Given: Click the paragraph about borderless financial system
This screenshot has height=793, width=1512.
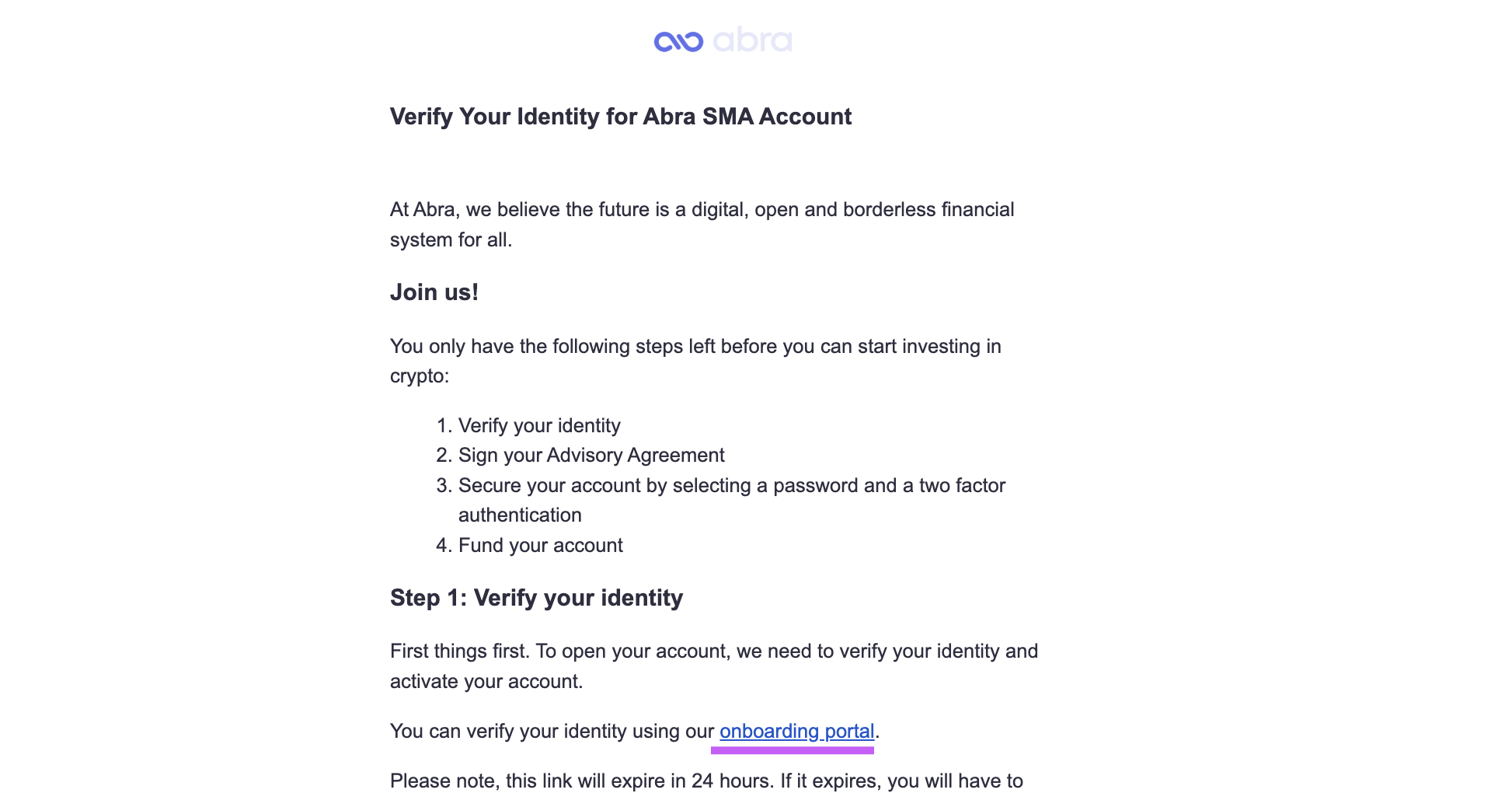Looking at the screenshot, I should (702, 225).
